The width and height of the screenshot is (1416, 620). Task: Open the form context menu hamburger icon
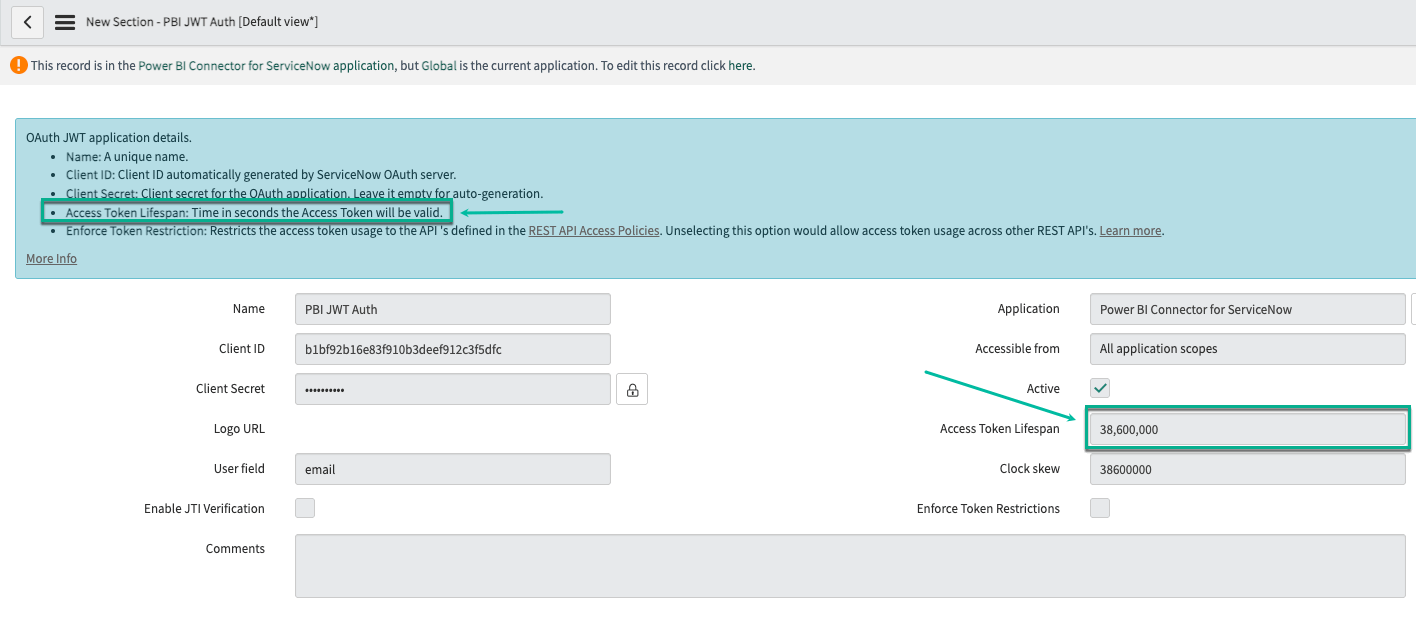click(64, 22)
